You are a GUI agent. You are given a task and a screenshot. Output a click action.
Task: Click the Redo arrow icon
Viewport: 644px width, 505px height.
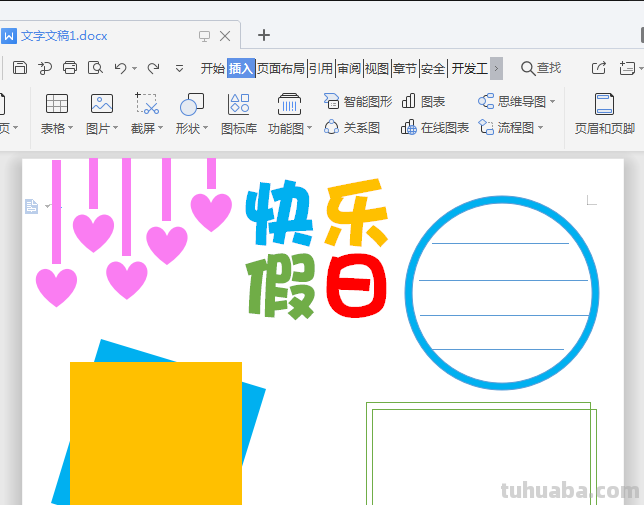(154, 68)
